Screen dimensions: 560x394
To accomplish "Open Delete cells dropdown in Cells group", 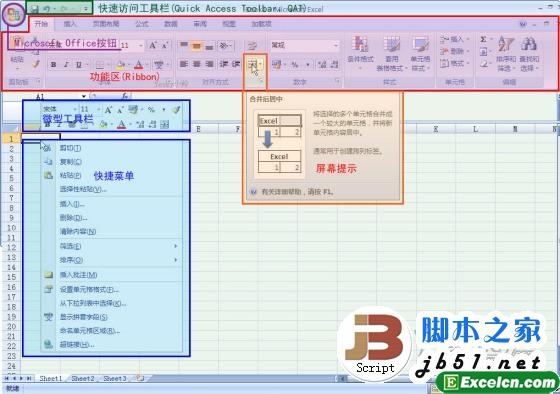I will pos(454,51).
